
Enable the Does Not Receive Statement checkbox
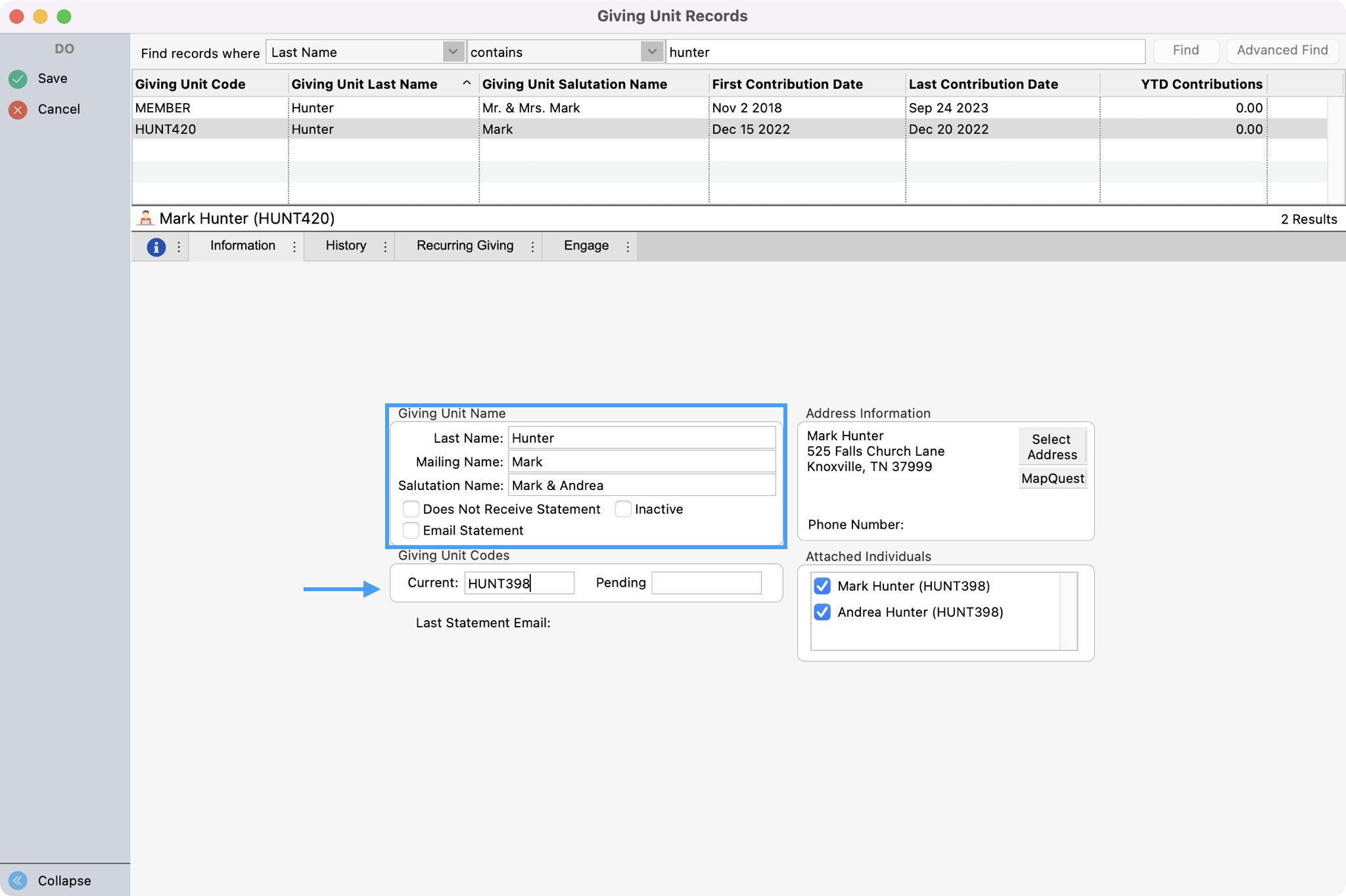pos(411,509)
